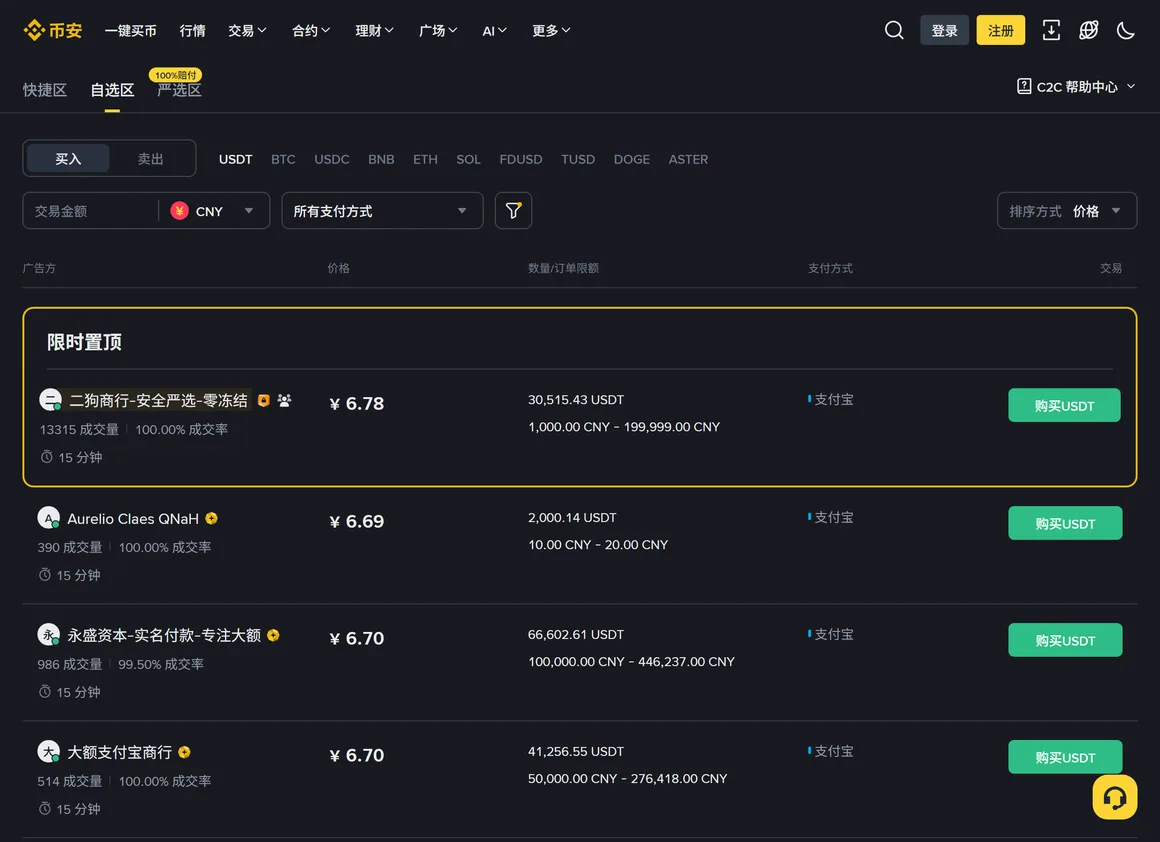This screenshot has height=842, width=1160.
Task: Select the SOL coin tab
Action: [468, 159]
